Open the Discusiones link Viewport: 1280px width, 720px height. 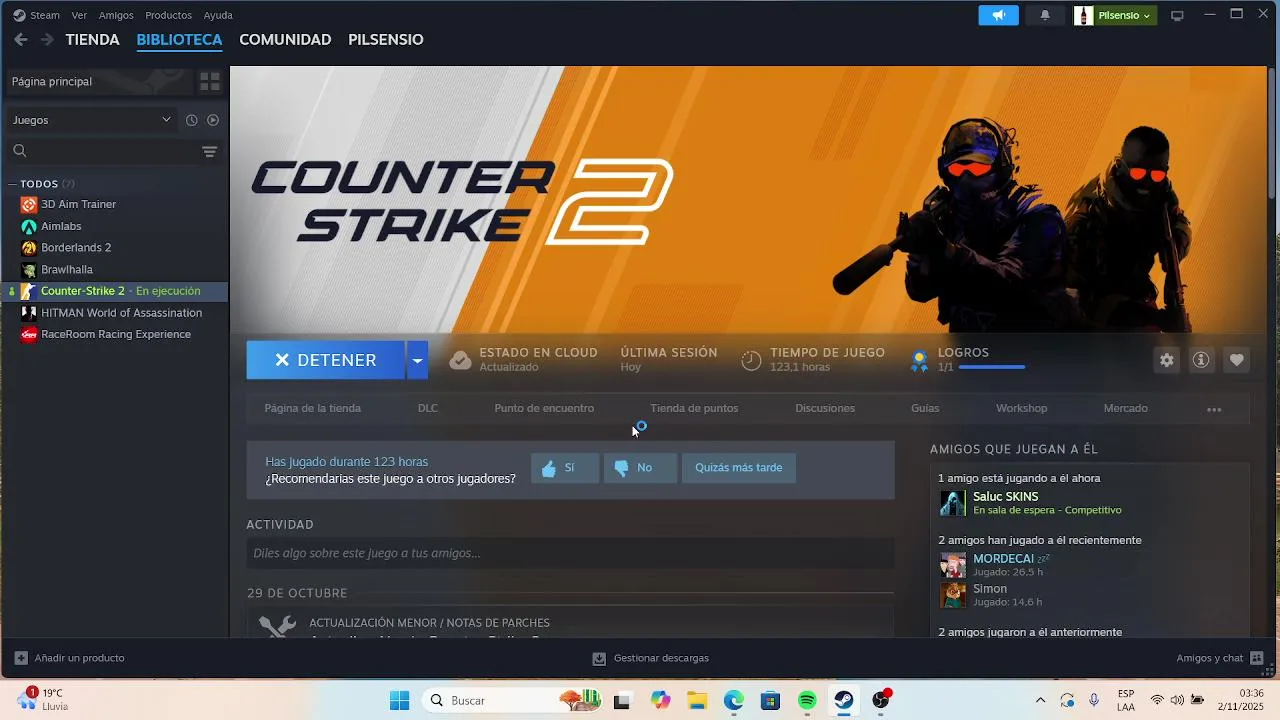(x=825, y=408)
